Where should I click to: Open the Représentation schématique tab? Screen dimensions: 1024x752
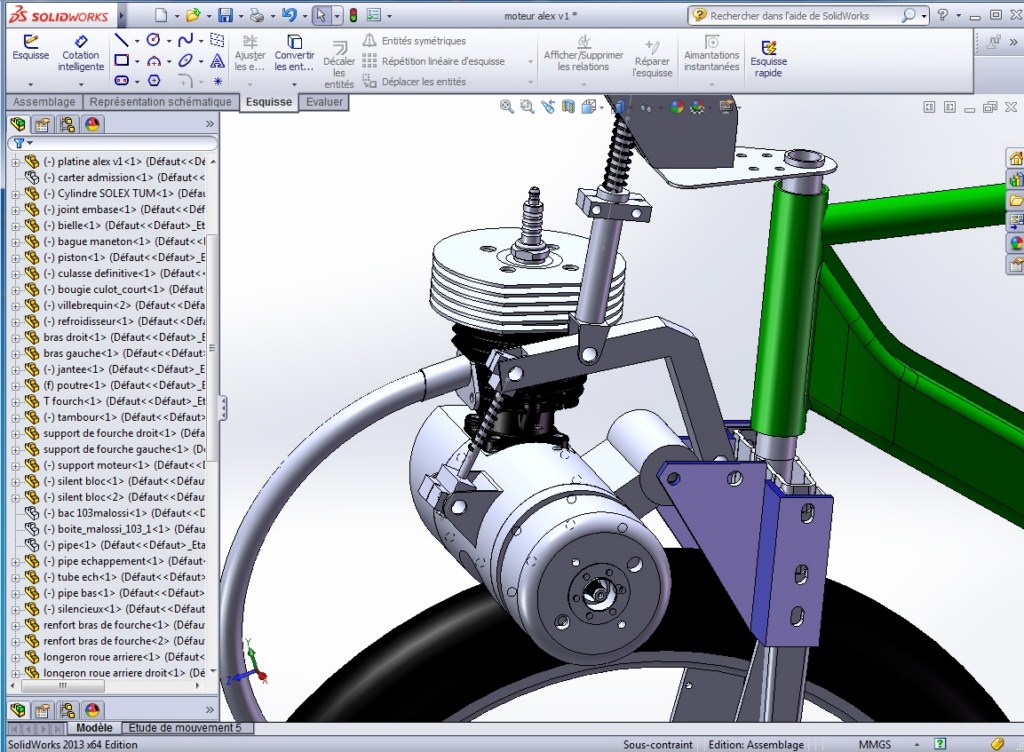pos(161,102)
